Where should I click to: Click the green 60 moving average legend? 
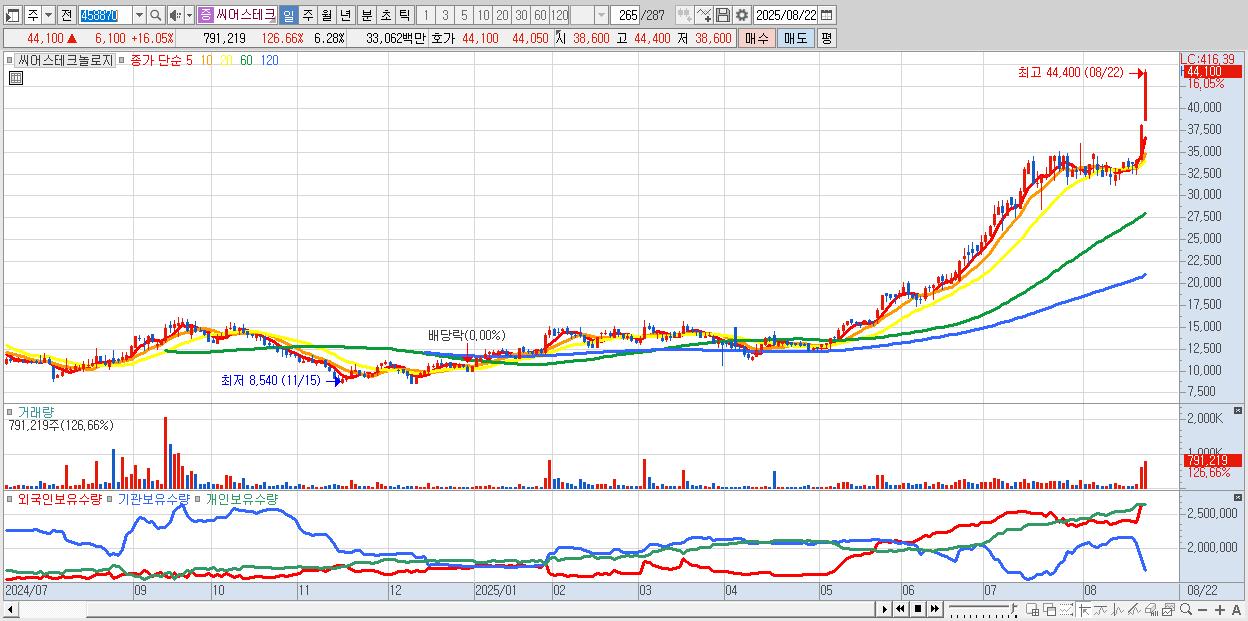click(246, 60)
